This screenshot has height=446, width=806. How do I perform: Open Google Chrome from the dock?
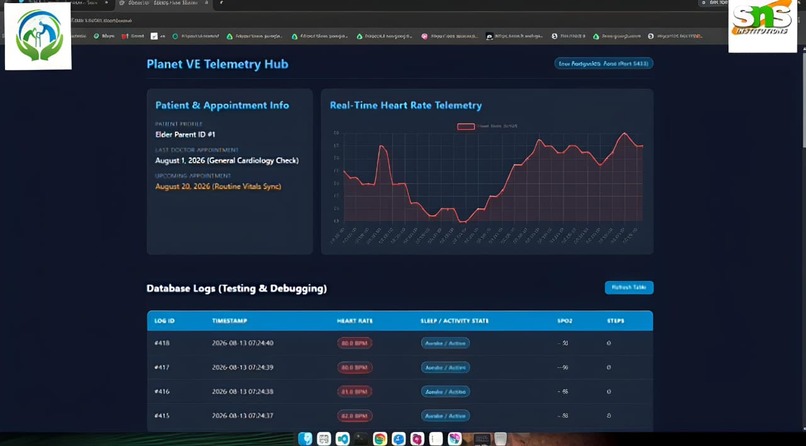pyautogui.click(x=380, y=439)
